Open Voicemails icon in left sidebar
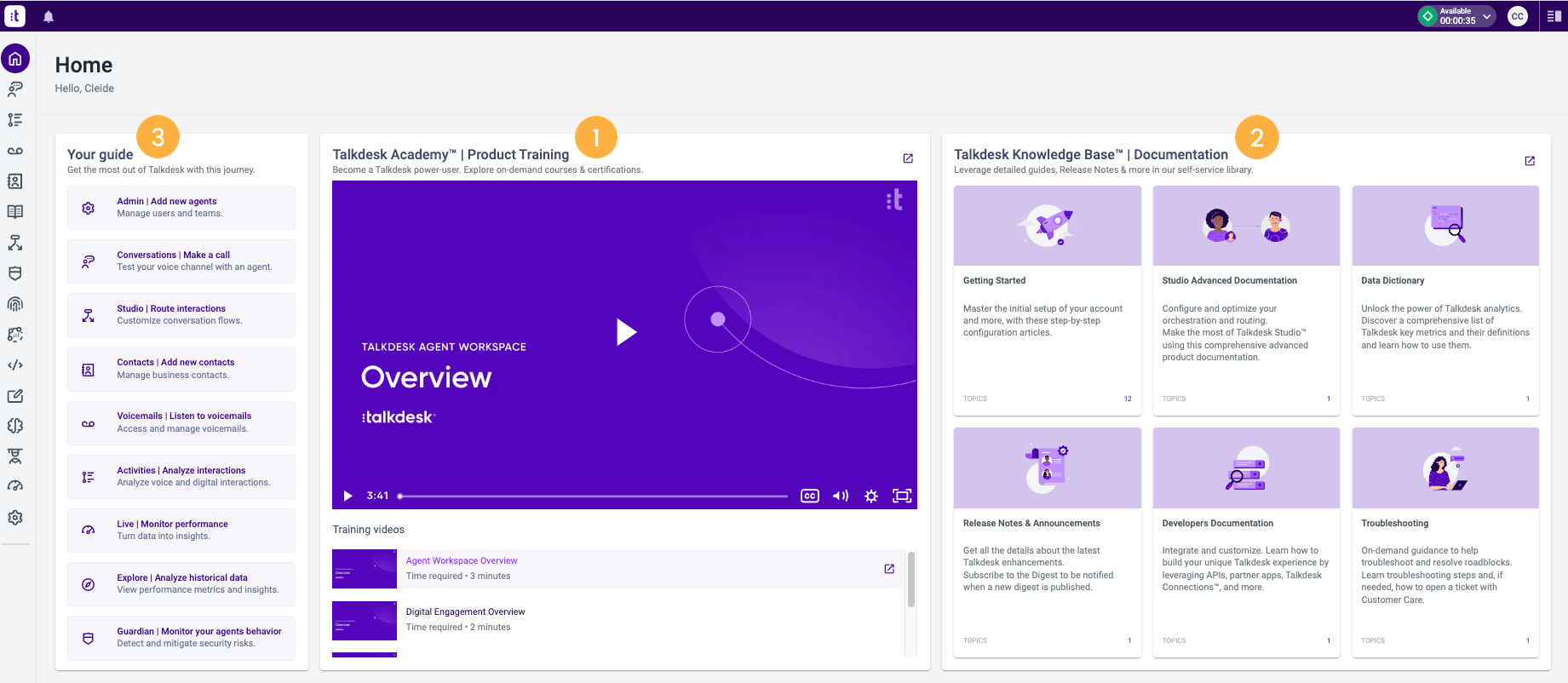Image resolution: width=1568 pixels, height=683 pixels. 15,151
